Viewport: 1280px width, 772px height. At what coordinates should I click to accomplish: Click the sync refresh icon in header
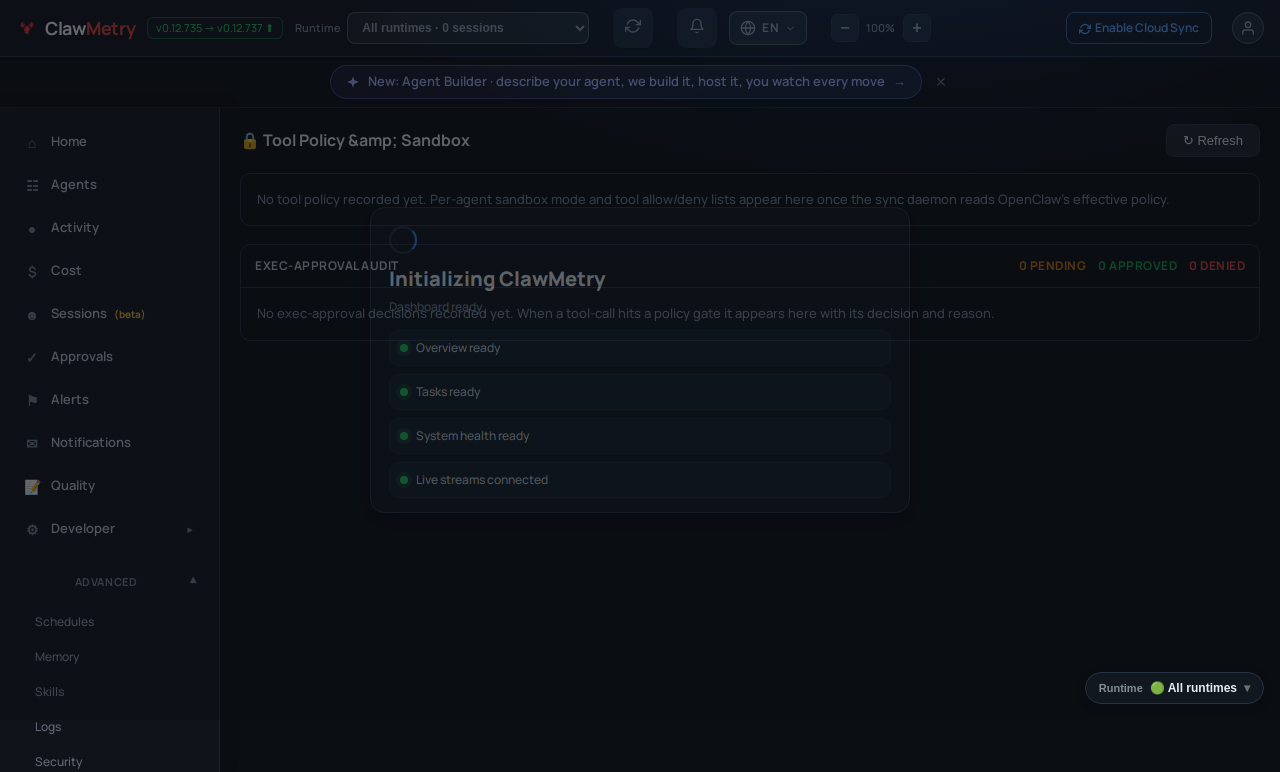pos(633,28)
